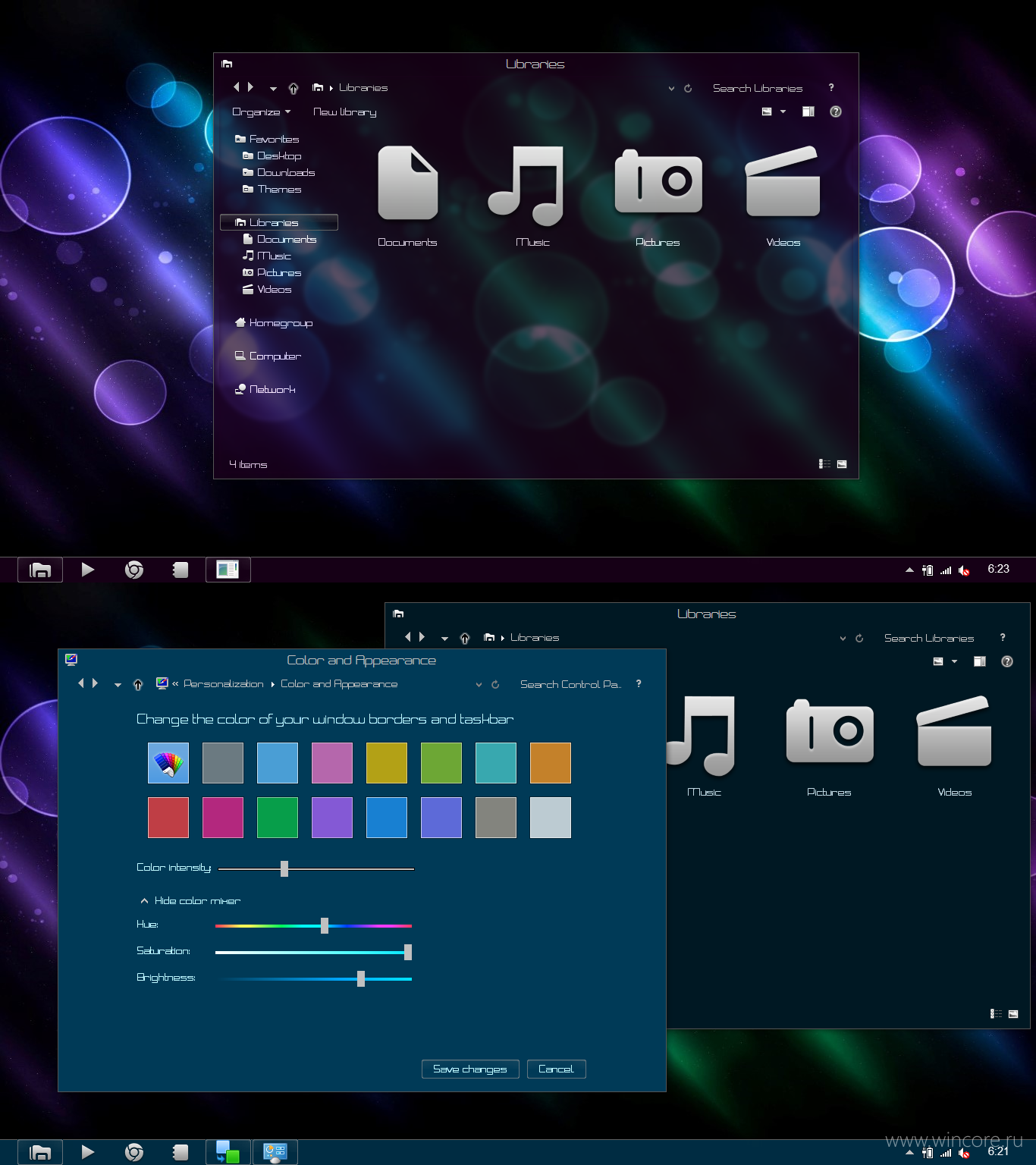This screenshot has width=1036, height=1165.
Task: Click the Saturation slider handle
Action: pyautogui.click(x=408, y=952)
